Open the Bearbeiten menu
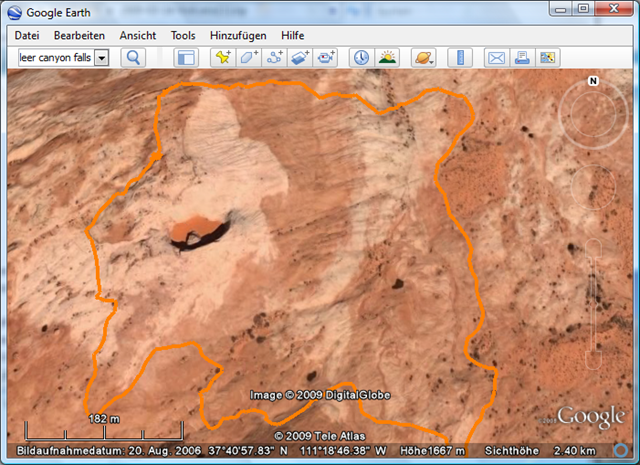640x465 pixels. click(x=79, y=35)
